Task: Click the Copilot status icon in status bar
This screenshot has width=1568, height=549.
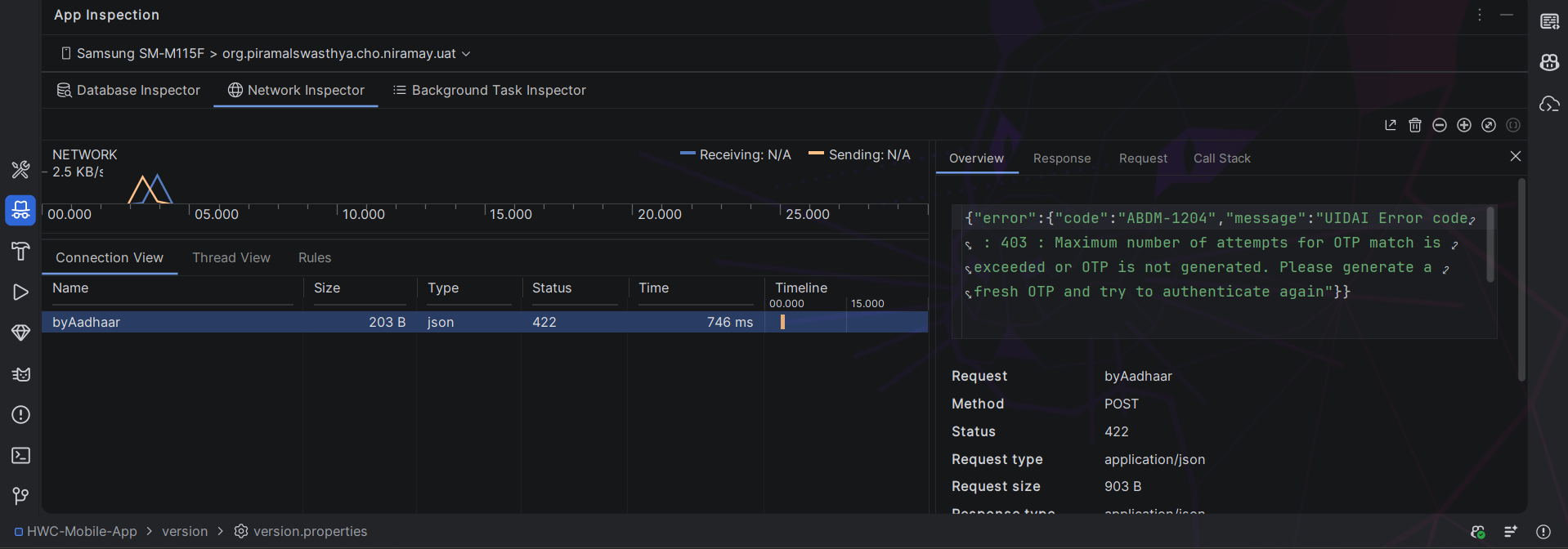Action: click(x=1478, y=532)
